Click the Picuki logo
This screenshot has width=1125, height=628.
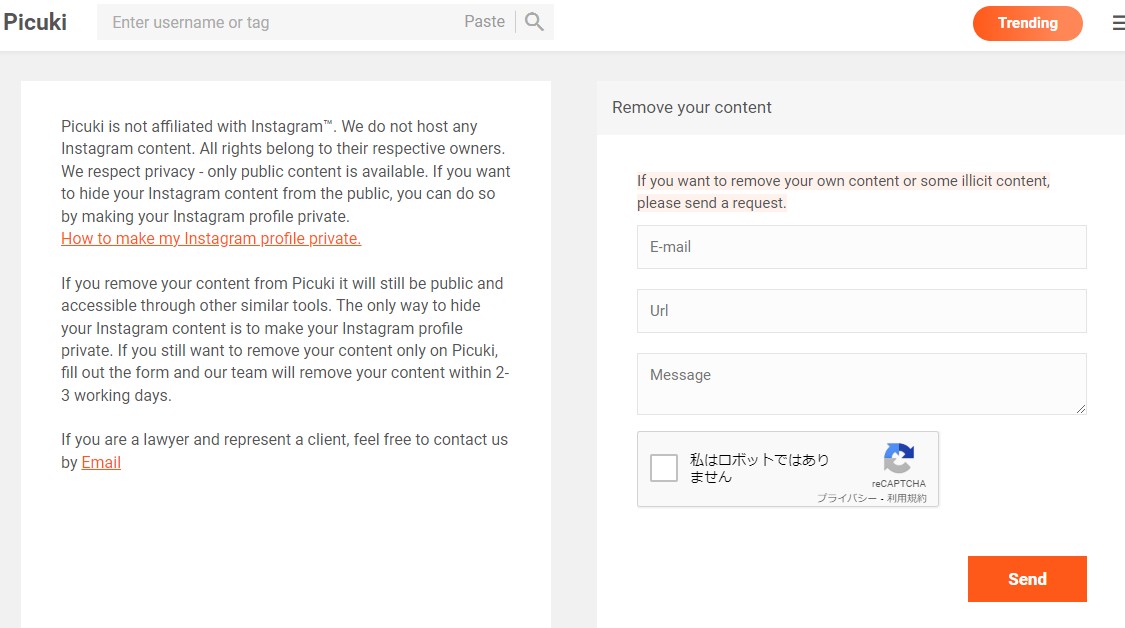pos(35,21)
